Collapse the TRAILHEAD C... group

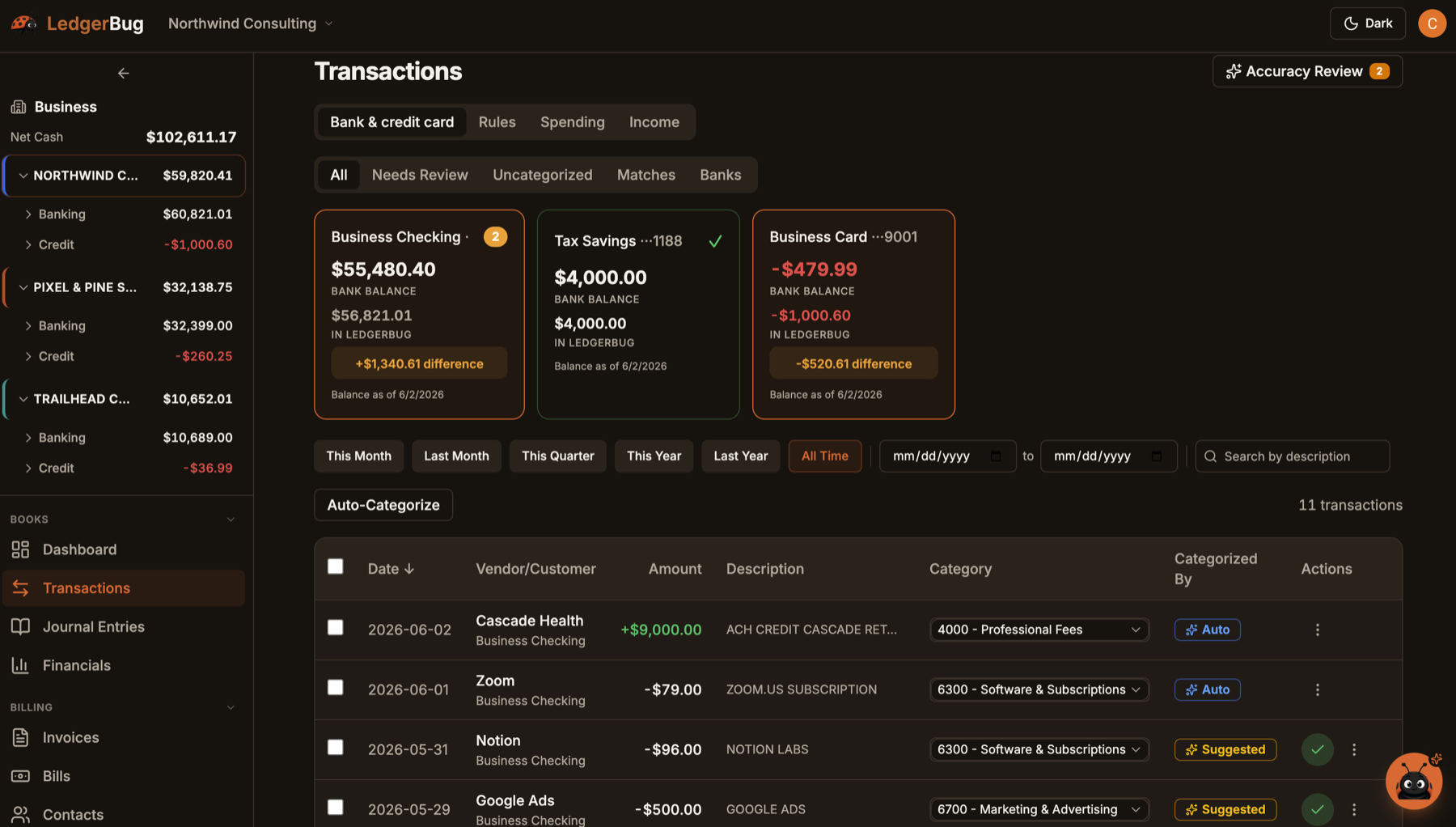tap(23, 399)
